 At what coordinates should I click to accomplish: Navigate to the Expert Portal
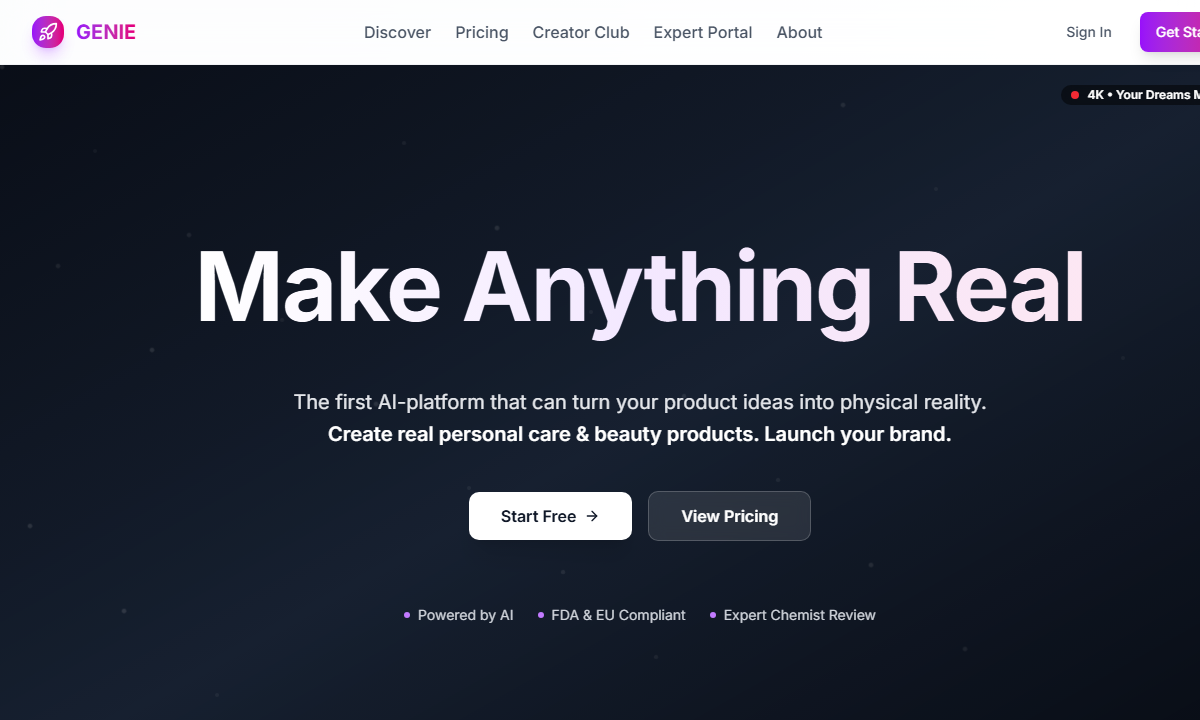coord(702,32)
